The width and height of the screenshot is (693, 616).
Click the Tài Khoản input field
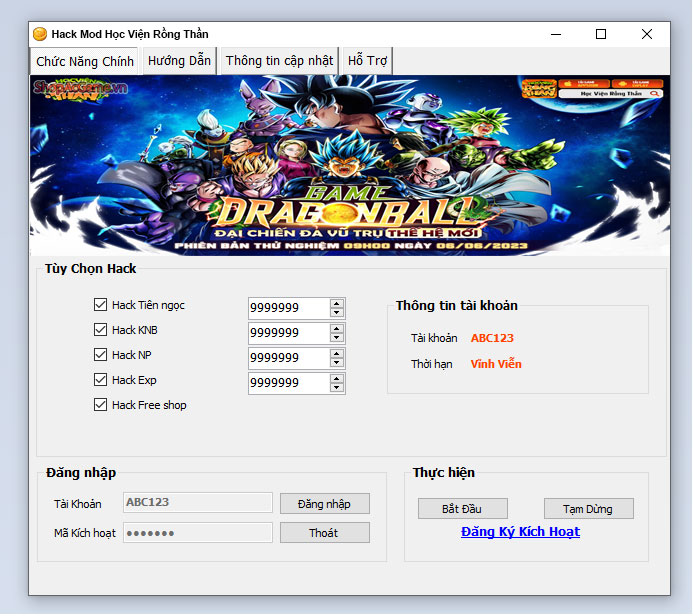(198, 502)
